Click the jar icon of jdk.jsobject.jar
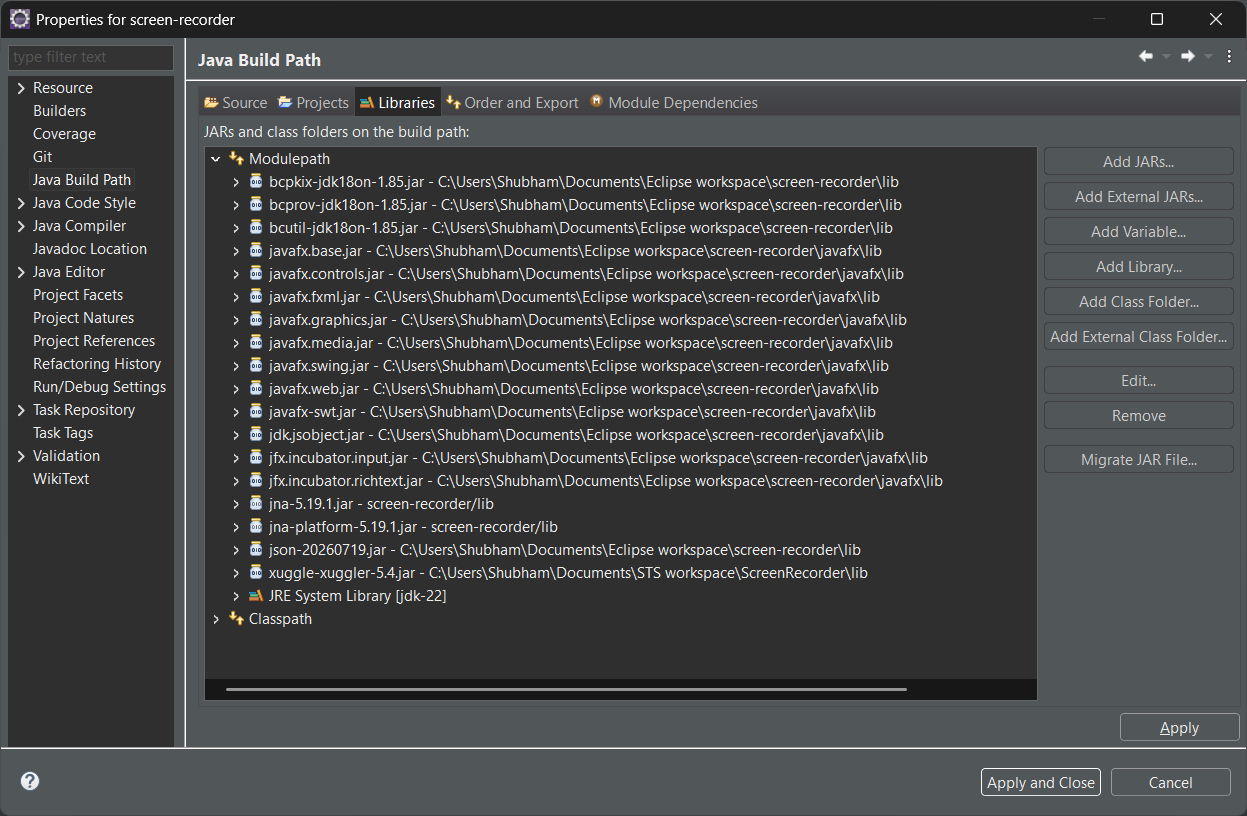Viewport: 1247px width, 816px height. [256, 435]
